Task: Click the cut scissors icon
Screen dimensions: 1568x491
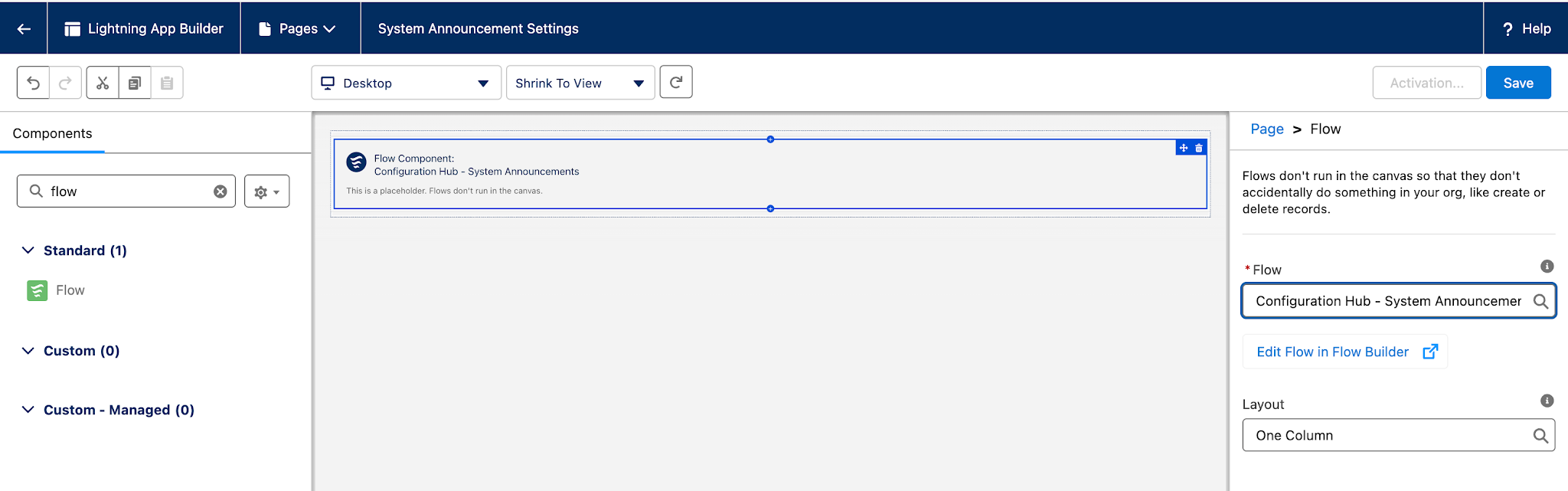Action: [103, 83]
